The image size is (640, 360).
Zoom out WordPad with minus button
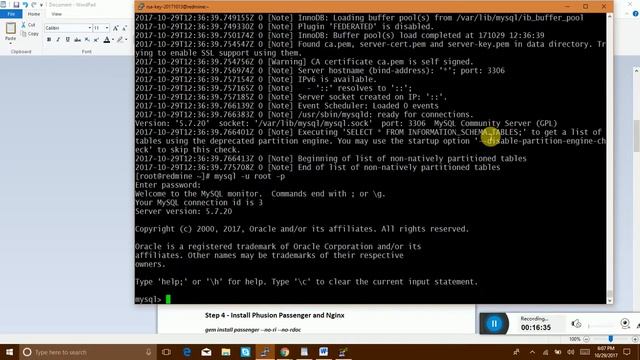point(586,339)
